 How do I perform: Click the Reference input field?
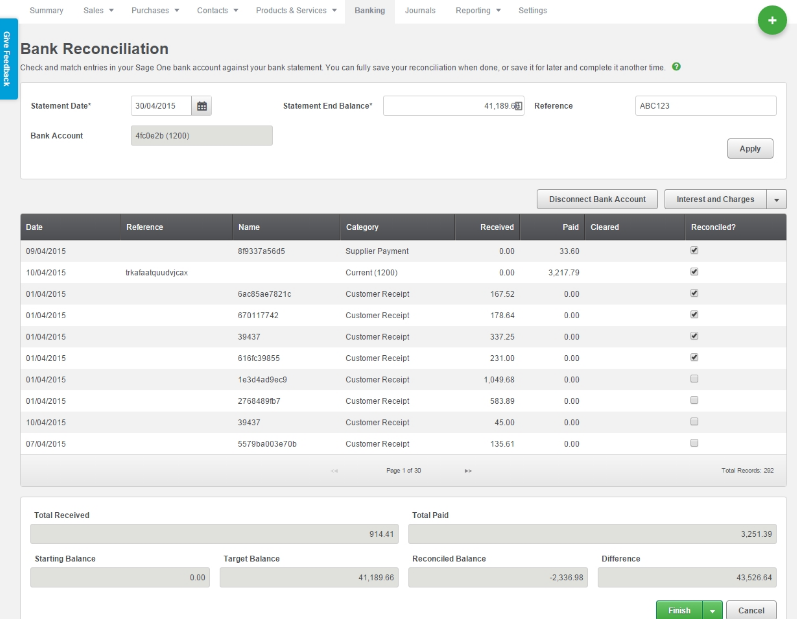[705, 106]
